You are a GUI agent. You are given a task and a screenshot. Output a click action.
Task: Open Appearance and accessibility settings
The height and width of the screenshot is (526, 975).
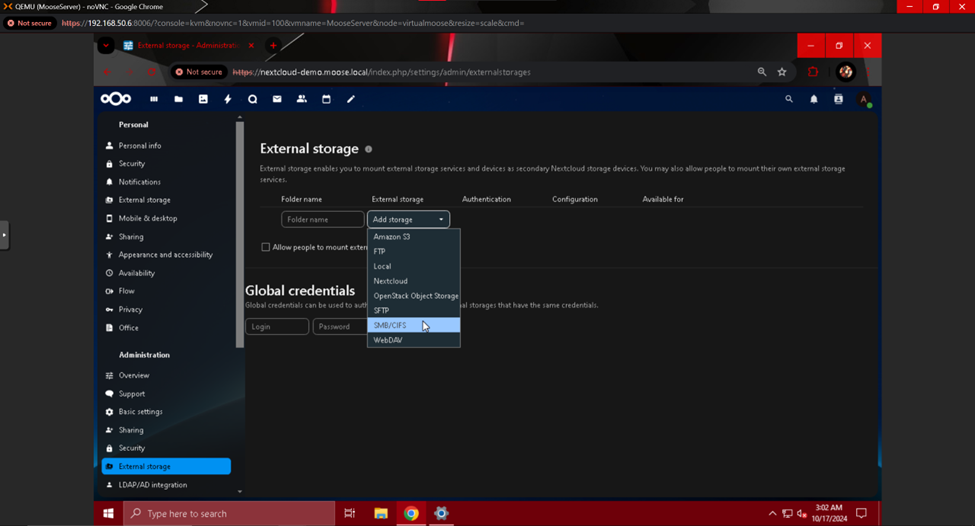(x=166, y=255)
